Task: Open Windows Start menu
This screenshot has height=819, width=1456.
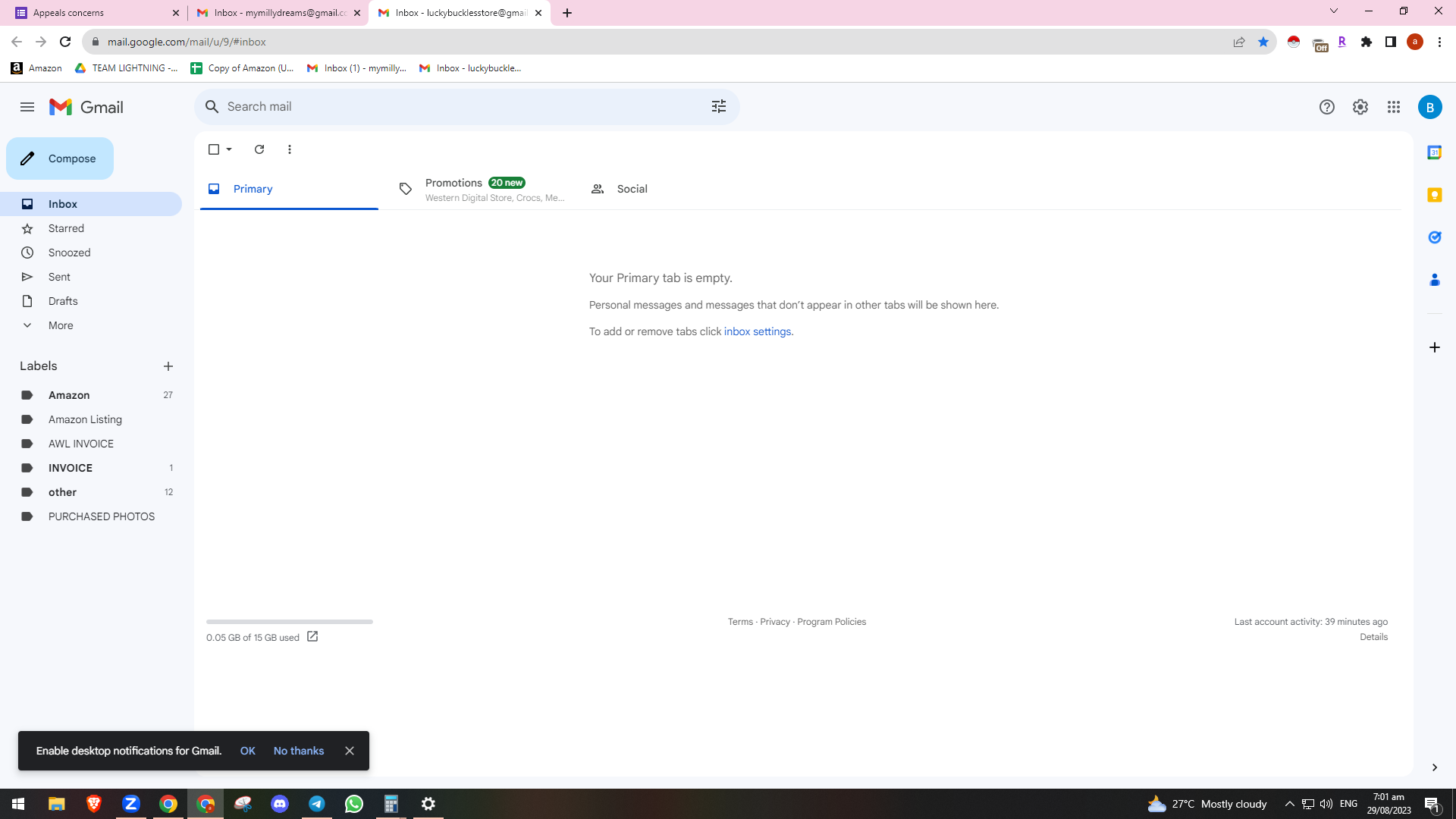Action: coord(18,804)
